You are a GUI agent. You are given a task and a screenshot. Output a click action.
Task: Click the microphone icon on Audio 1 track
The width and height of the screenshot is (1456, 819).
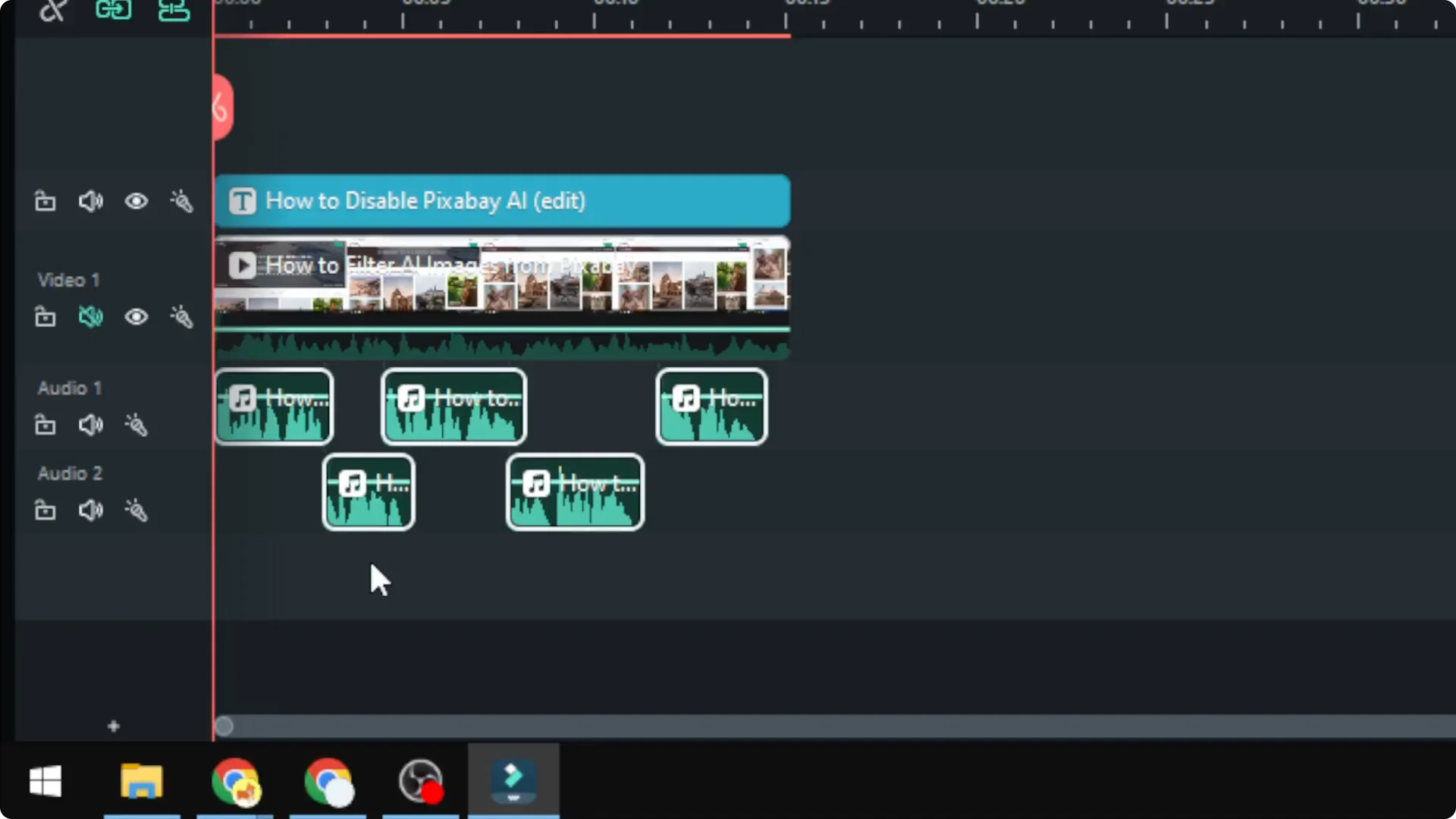(x=136, y=425)
